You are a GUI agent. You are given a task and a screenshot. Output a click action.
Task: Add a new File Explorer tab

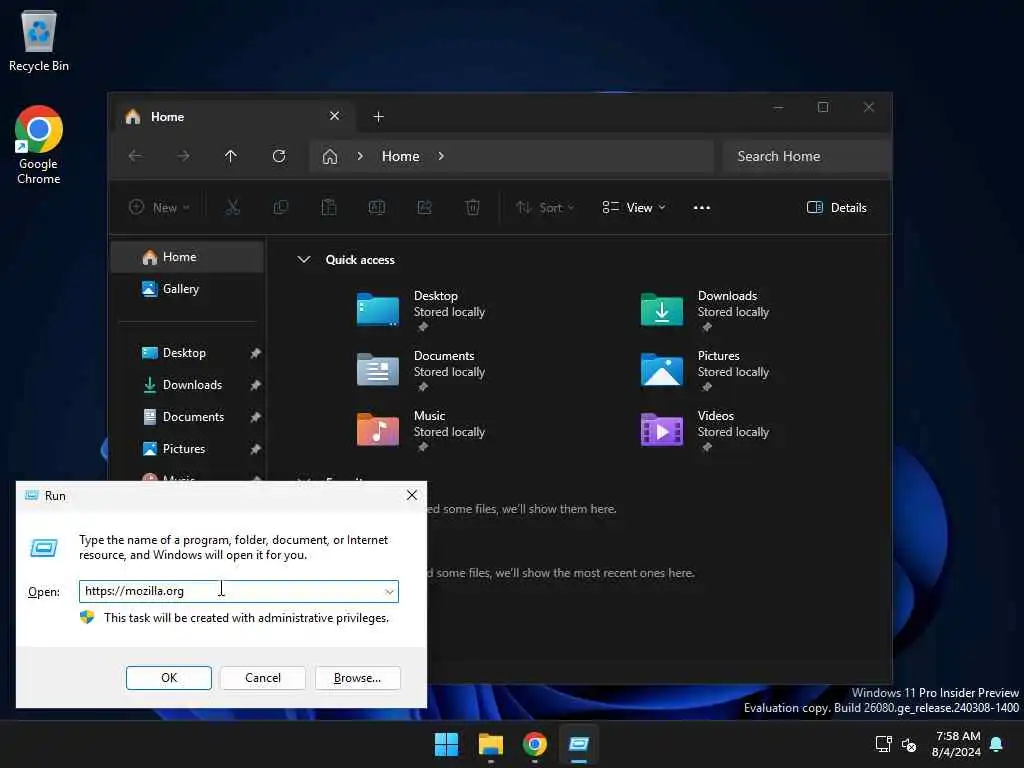[378, 116]
